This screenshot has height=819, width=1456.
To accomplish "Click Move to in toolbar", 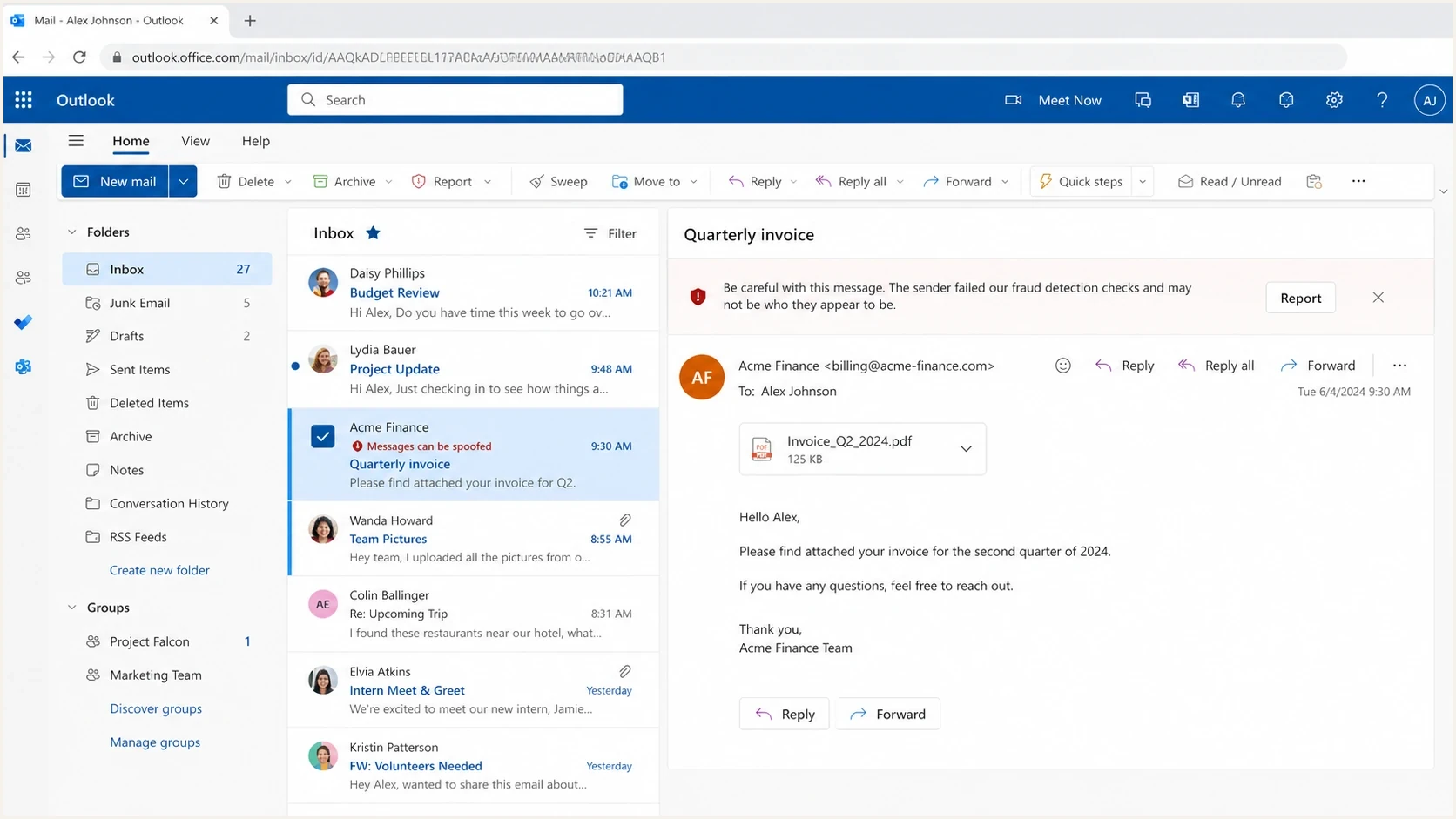I will pyautogui.click(x=646, y=181).
